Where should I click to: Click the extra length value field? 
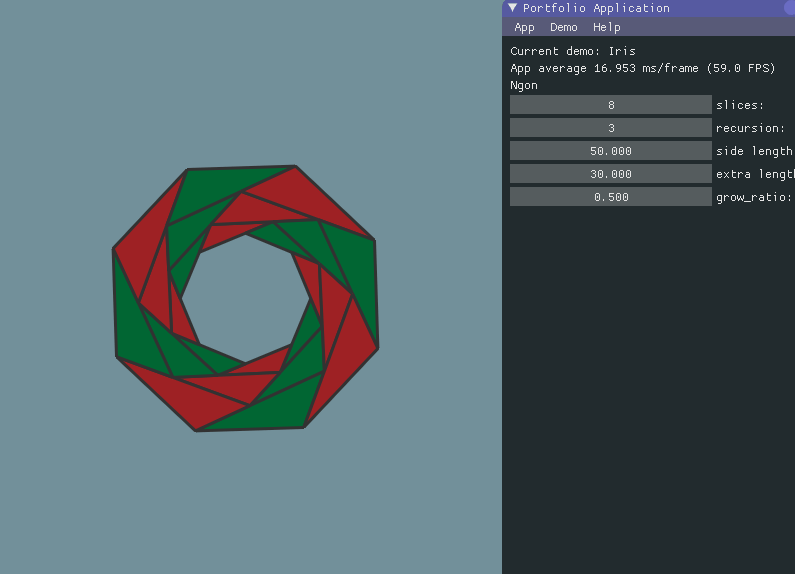610,174
